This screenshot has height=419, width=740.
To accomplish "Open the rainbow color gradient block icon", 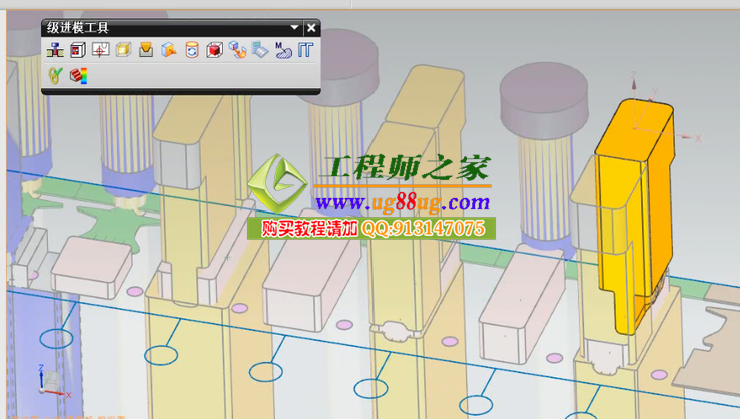I will pos(78,74).
